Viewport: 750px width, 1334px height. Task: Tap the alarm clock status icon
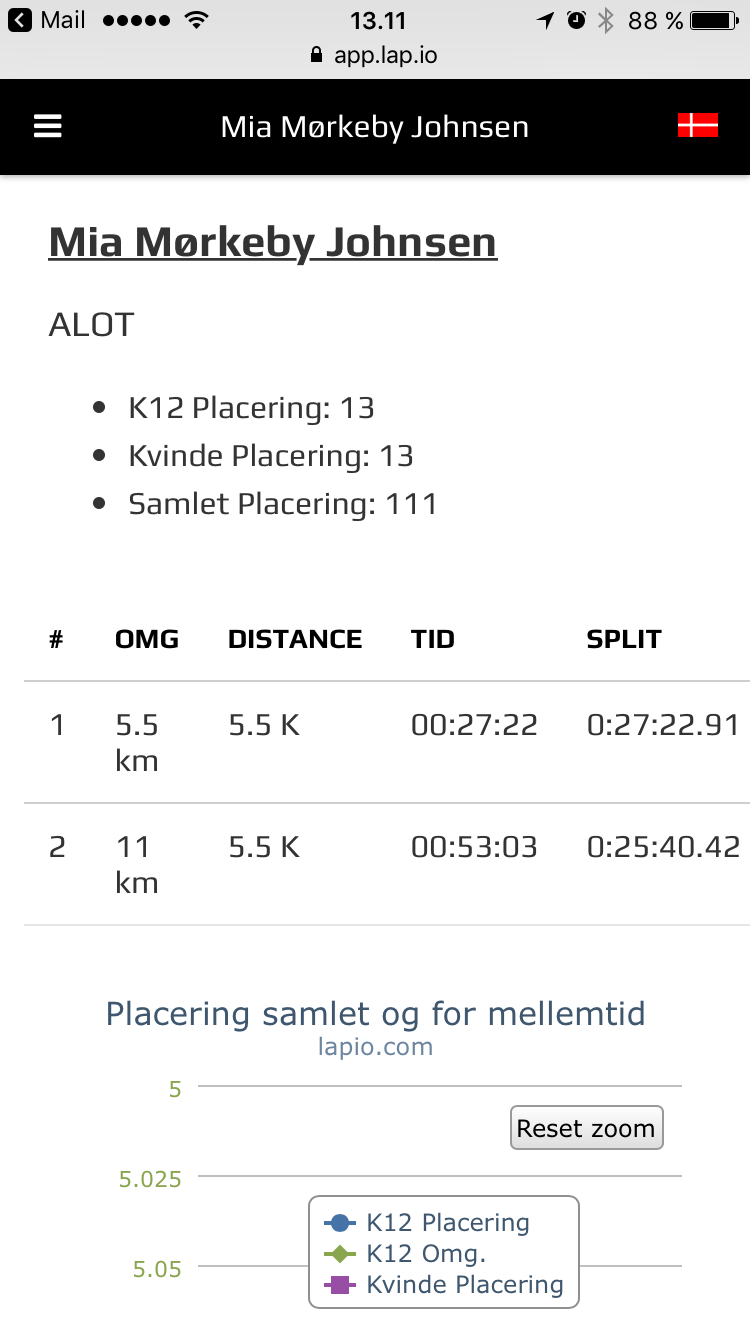coord(576,21)
